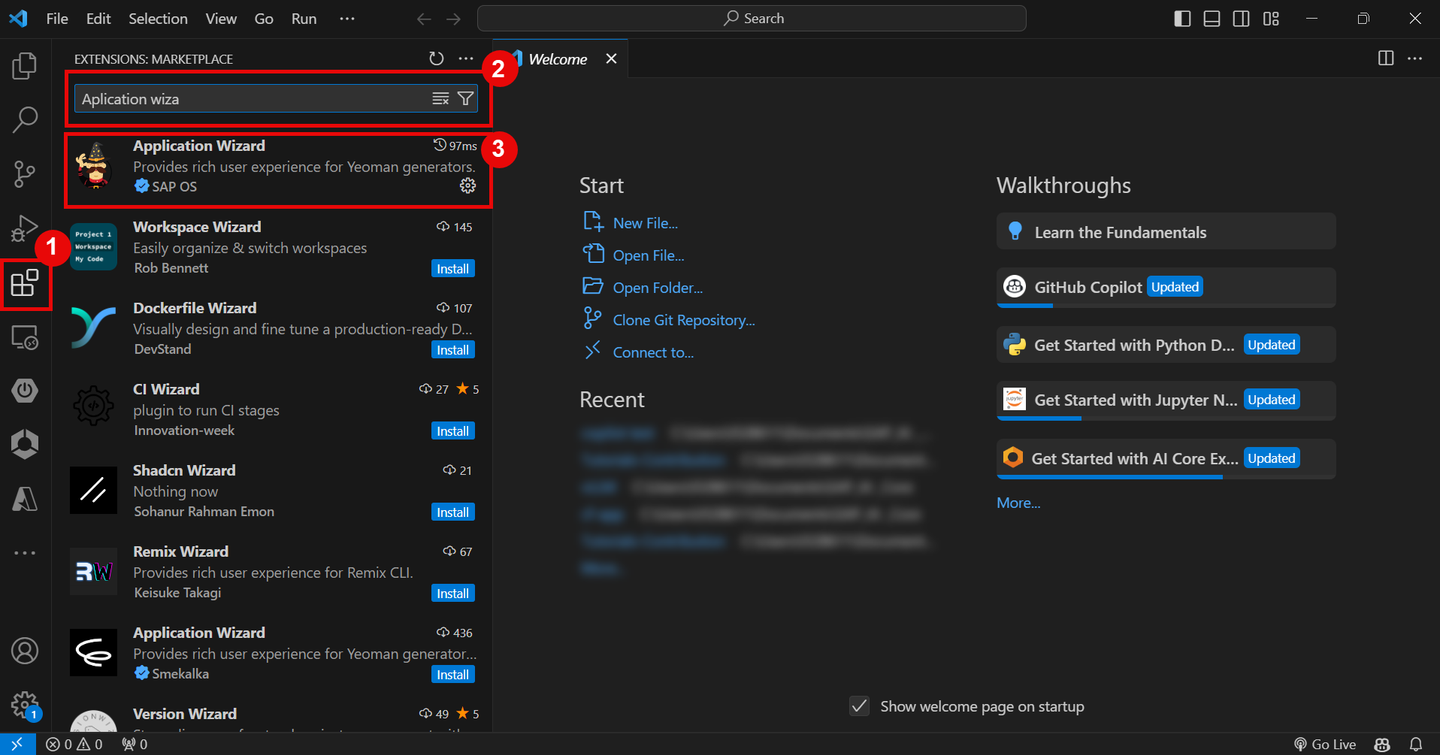Install the Remix Wizard extension
Image resolution: width=1440 pixels, height=755 pixels.
[x=453, y=593]
